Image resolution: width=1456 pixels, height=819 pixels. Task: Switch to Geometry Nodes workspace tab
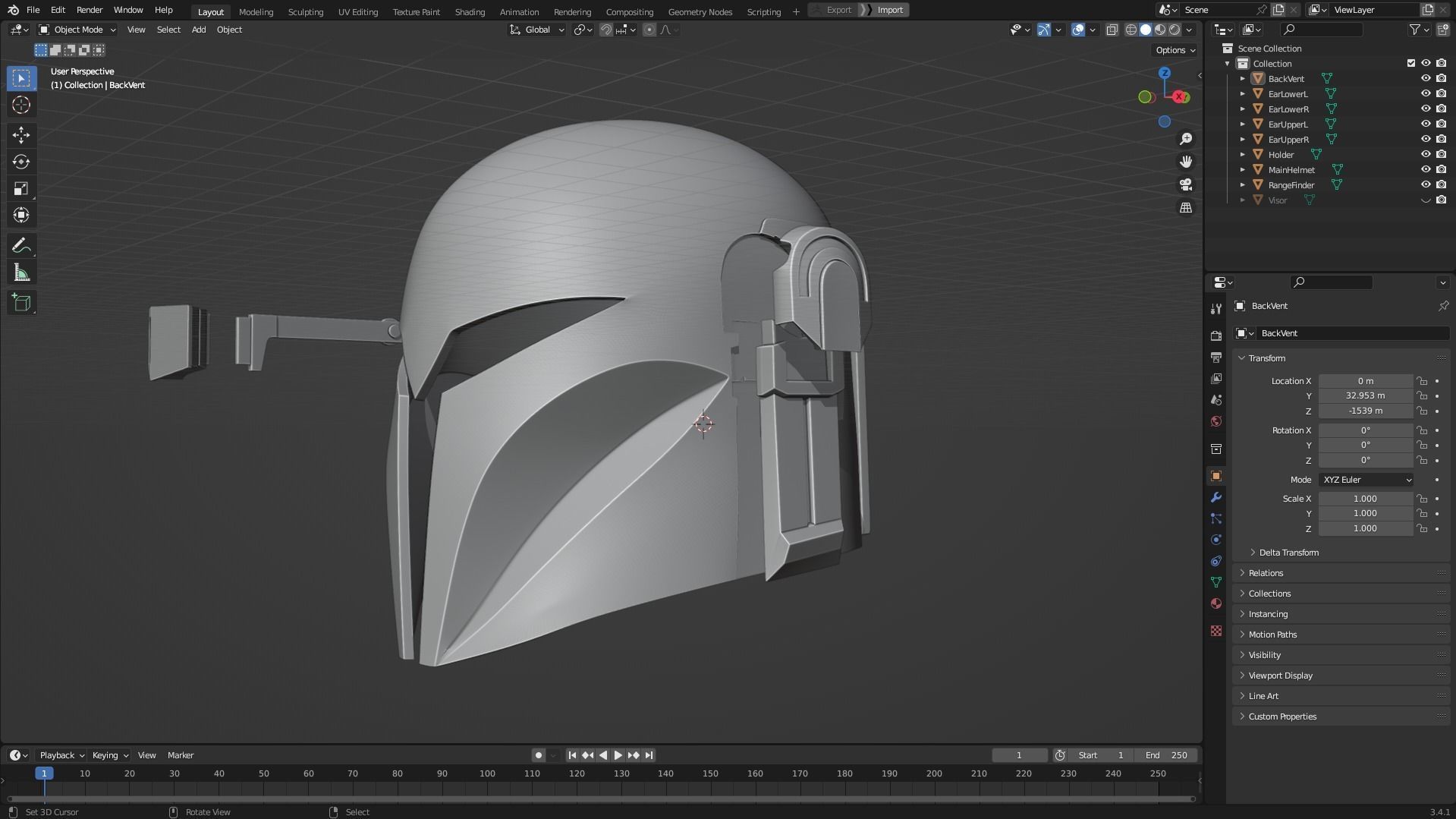pyautogui.click(x=700, y=11)
